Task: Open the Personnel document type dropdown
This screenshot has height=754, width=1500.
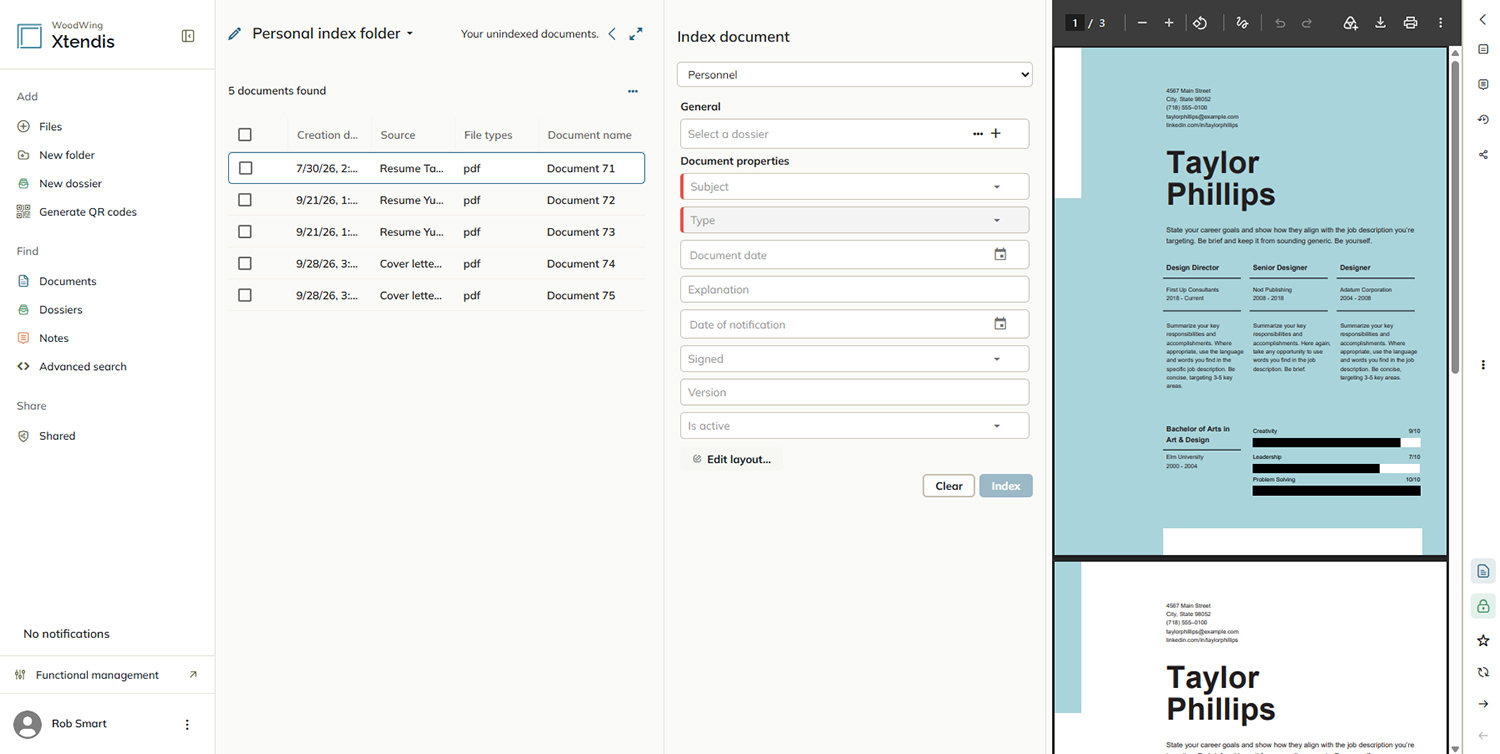Action: tap(855, 75)
